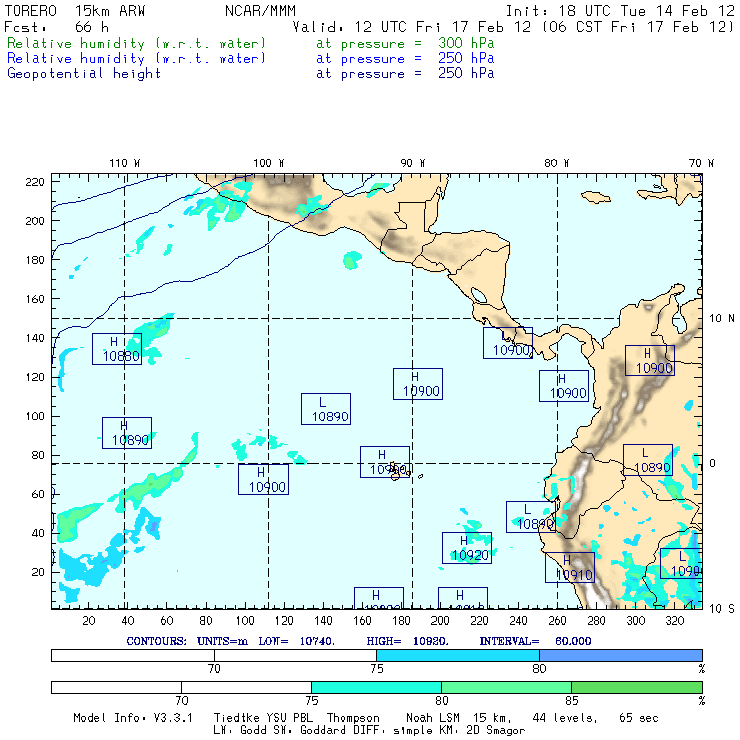
Task: Click the 'H 10910' label box
Action: (570, 567)
